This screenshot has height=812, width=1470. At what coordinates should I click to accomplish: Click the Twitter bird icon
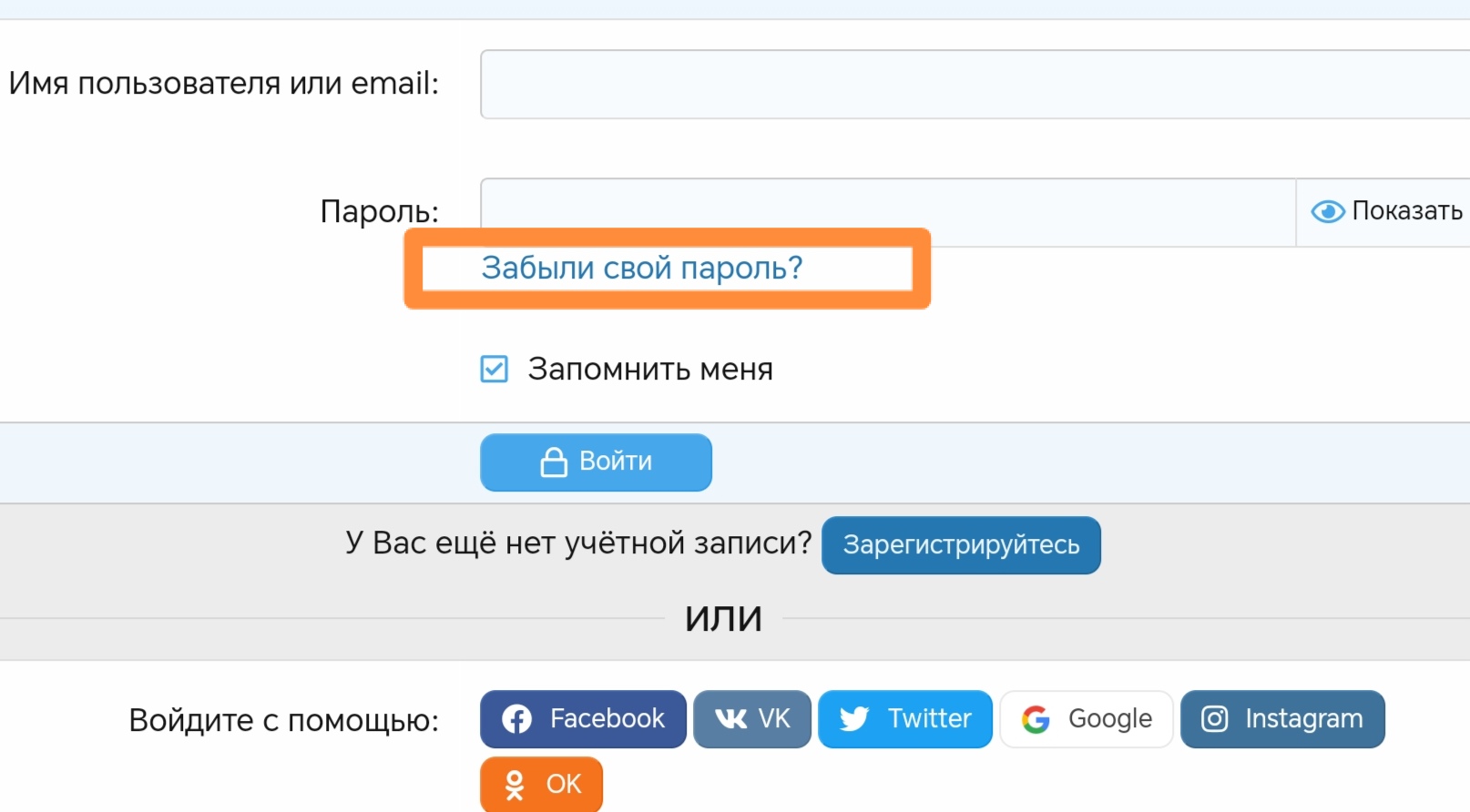tap(853, 719)
